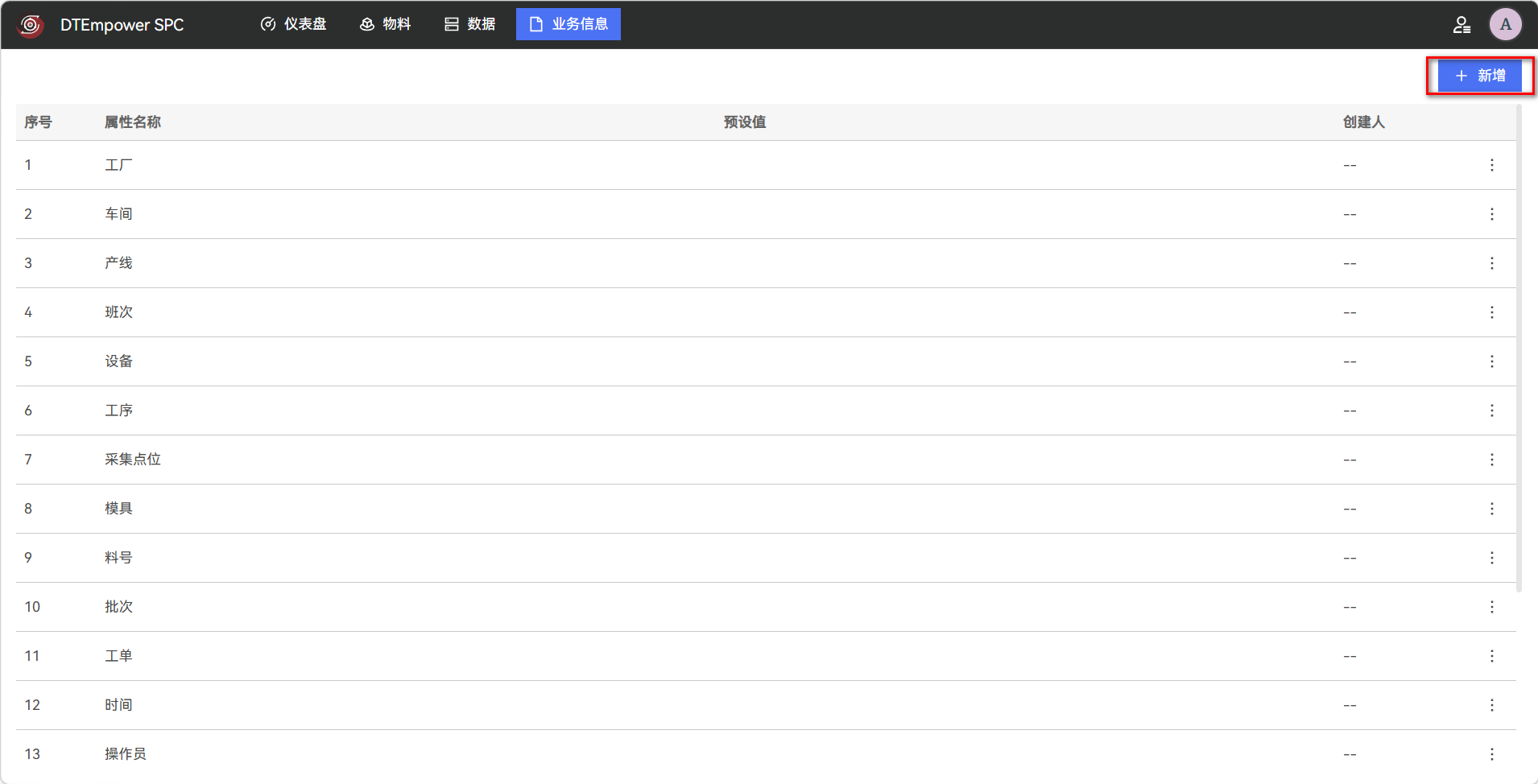
Task: Open the user management icon
Action: (x=1462, y=25)
